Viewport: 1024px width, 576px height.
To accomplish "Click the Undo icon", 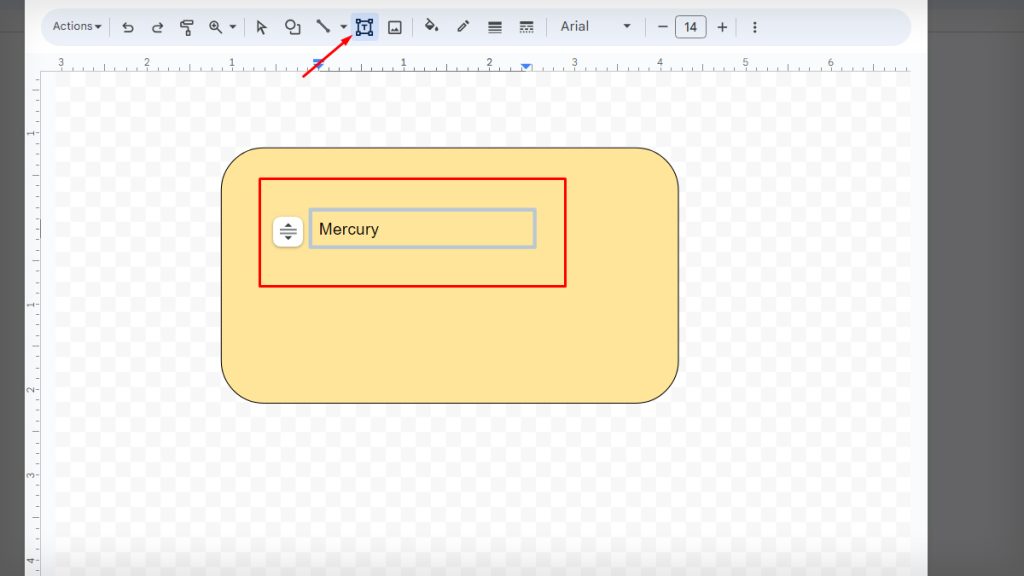I will point(128,27).
